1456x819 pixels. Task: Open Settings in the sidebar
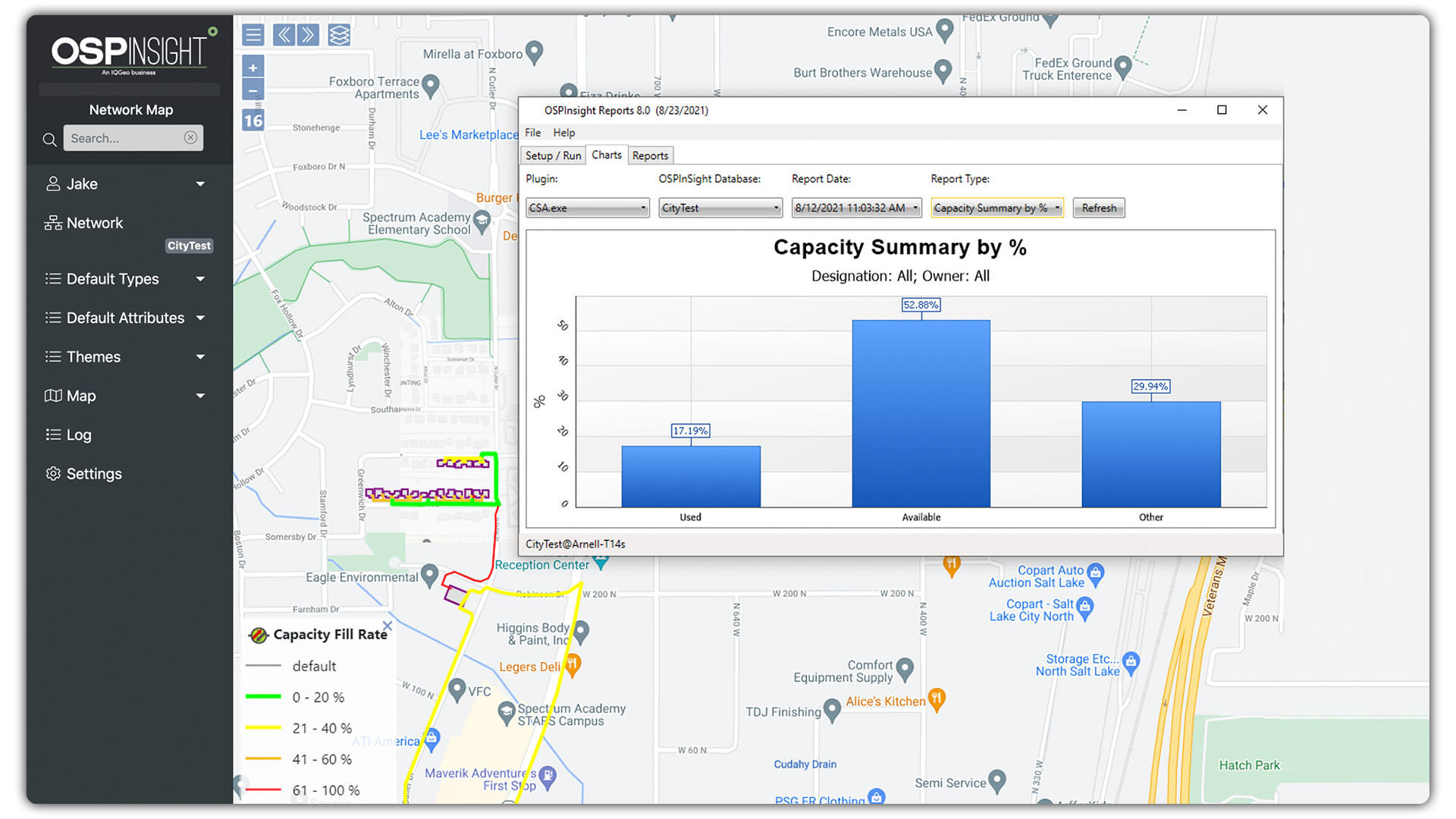coord(94,474)
